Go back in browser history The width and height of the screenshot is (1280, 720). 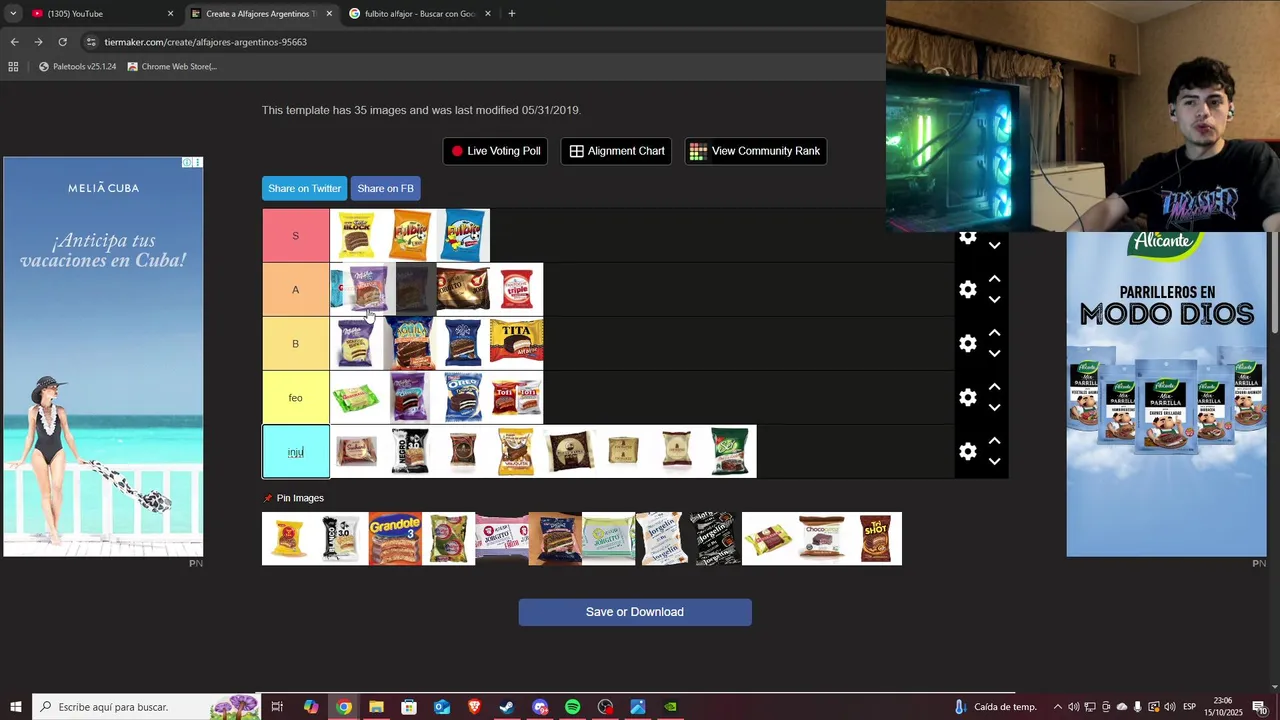(14, 42)
